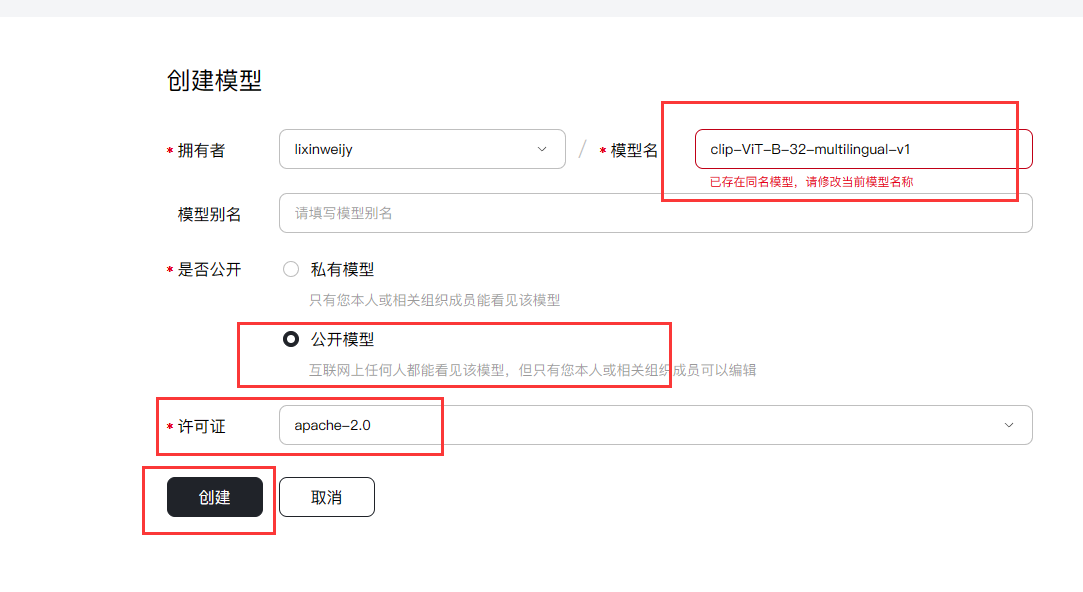Screen dimensions: 1083x592
Task: Click the 创建模型 page heading
Action: pos(214,81)
